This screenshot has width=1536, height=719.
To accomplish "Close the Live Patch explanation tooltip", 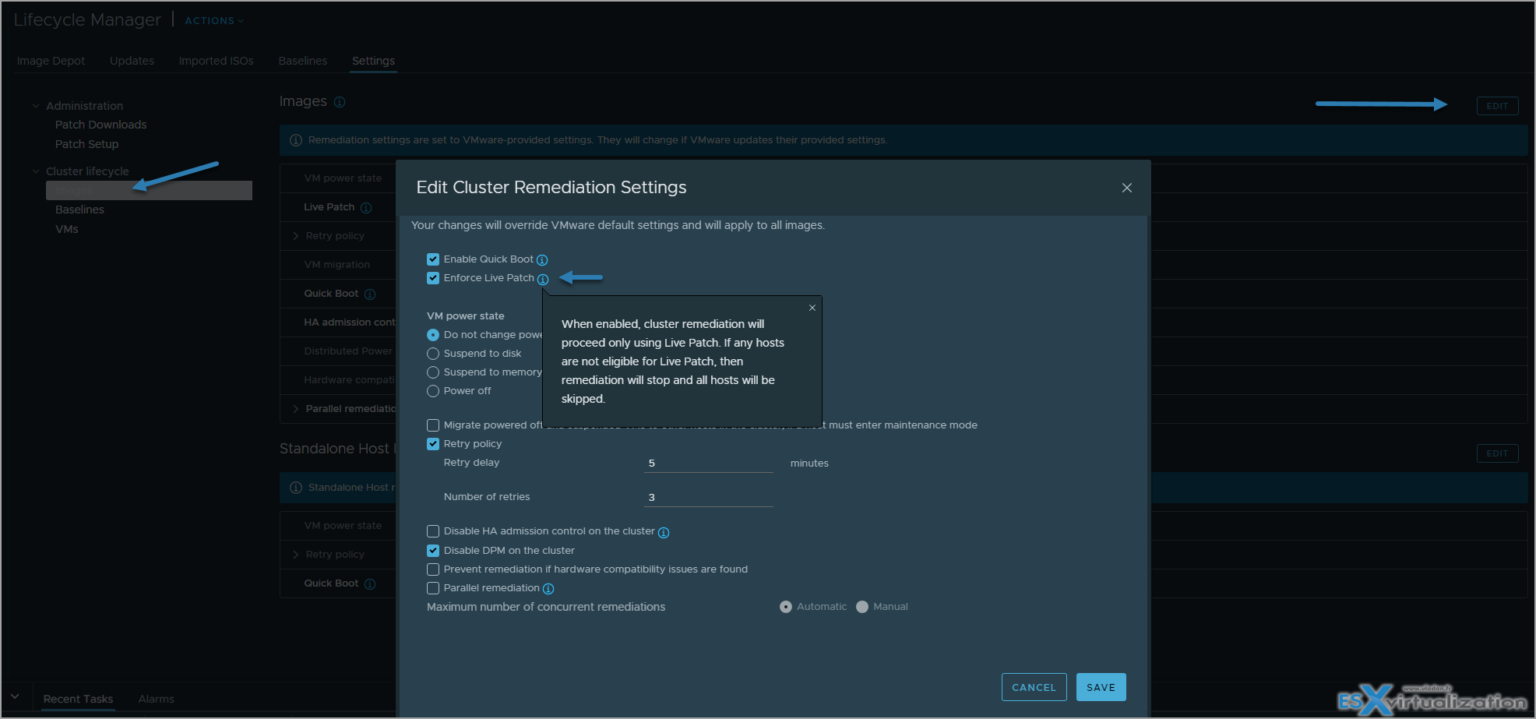I will (811, 307).
